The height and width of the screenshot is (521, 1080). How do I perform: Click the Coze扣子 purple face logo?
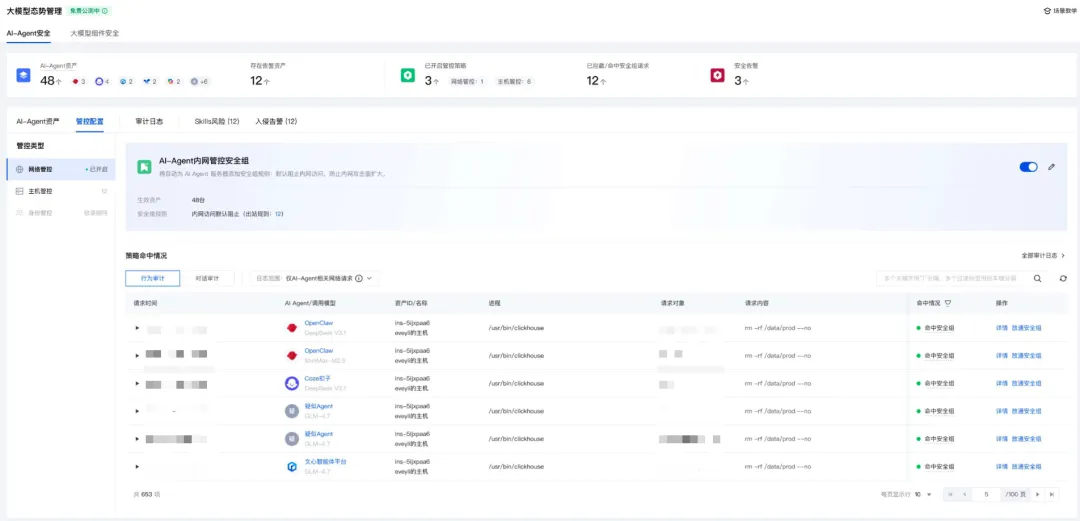pos(291,383)
